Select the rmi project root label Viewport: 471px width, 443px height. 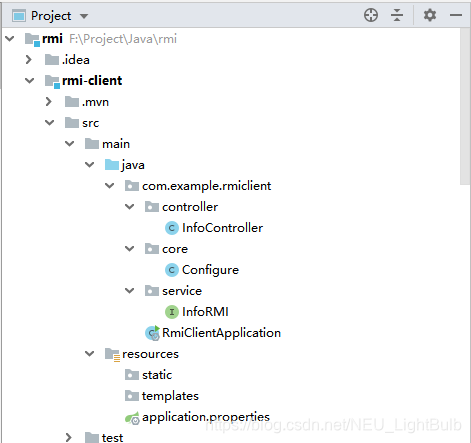coord(52,39)
